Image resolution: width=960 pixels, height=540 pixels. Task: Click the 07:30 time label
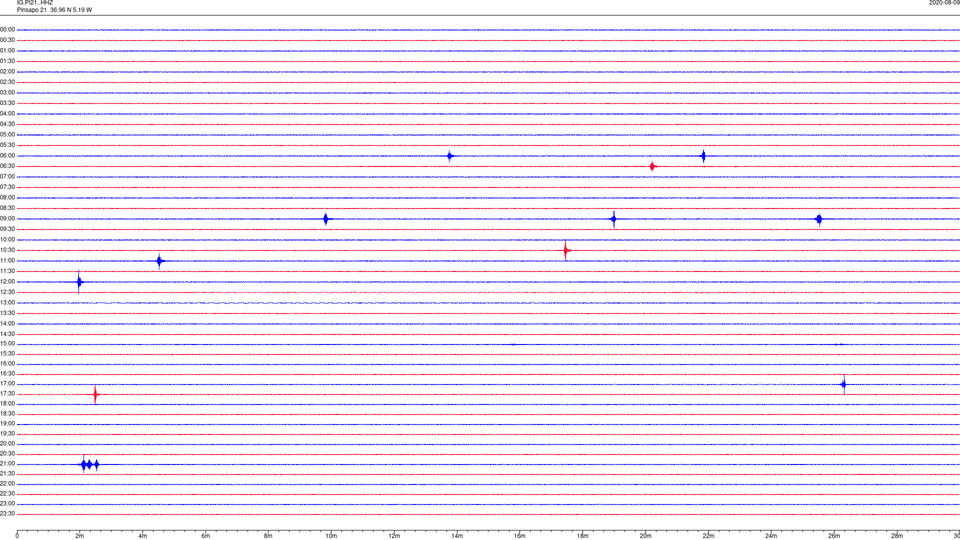7,187
